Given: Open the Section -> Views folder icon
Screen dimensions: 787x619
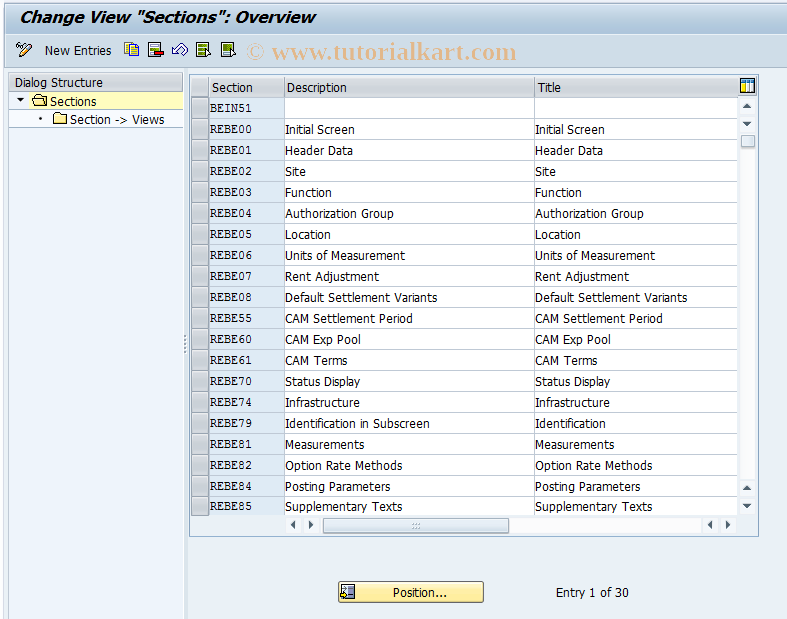Looking at the screenshot, I should [x=60, y=118].
